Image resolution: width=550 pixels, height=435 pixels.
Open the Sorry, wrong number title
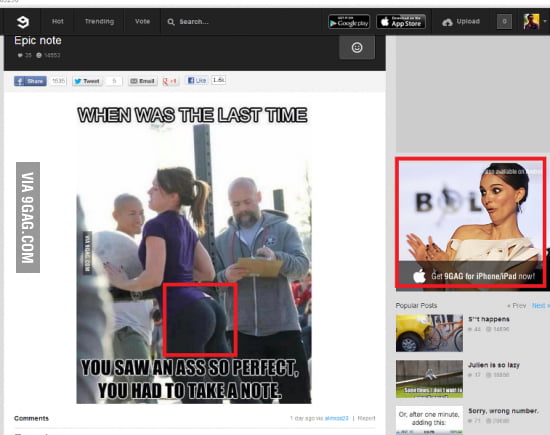(503, 411)
